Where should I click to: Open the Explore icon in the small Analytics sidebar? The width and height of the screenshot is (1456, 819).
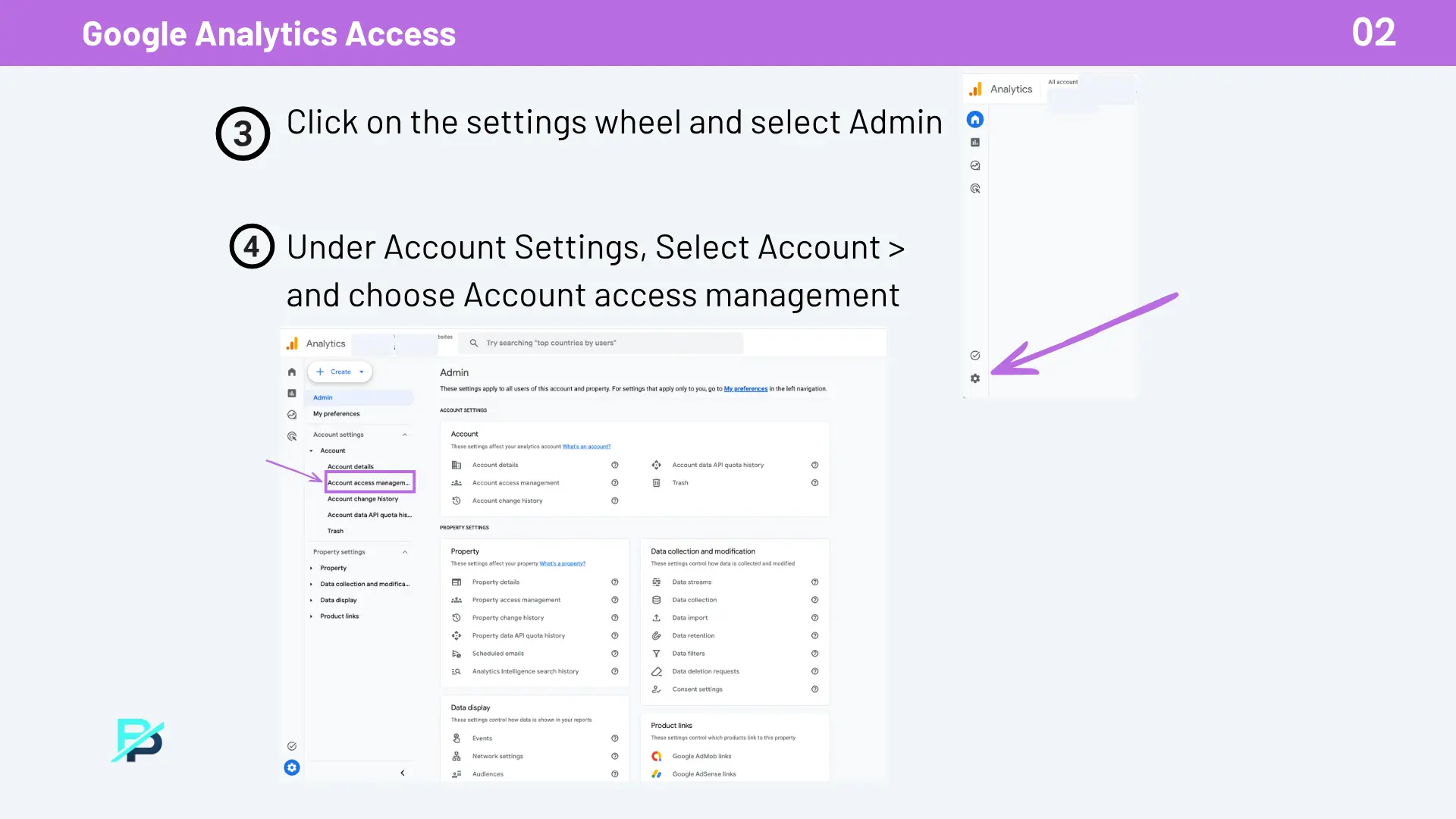point(975,165)
